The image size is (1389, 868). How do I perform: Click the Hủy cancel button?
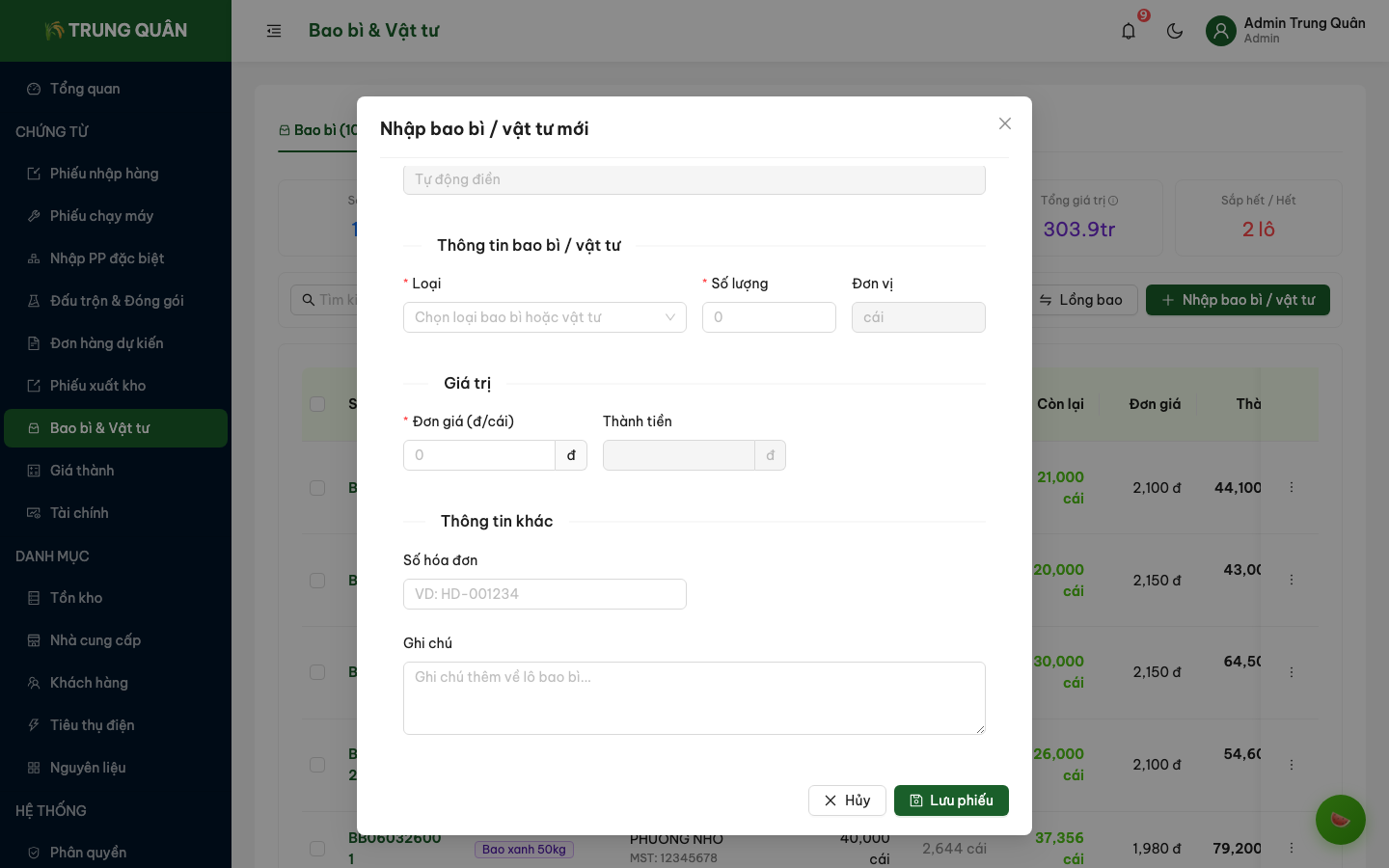(x=847, y=800)
